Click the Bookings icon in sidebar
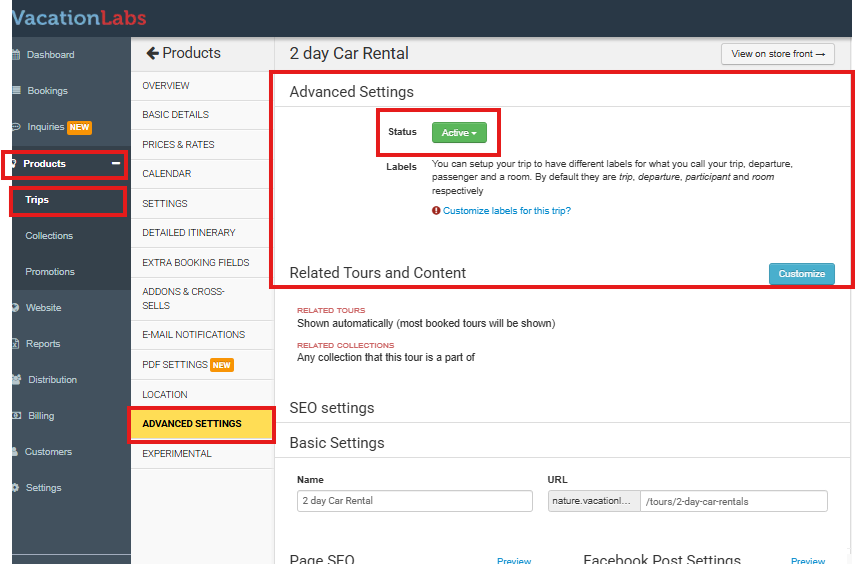This screenshot has height=564, width=855. point(15,91)
